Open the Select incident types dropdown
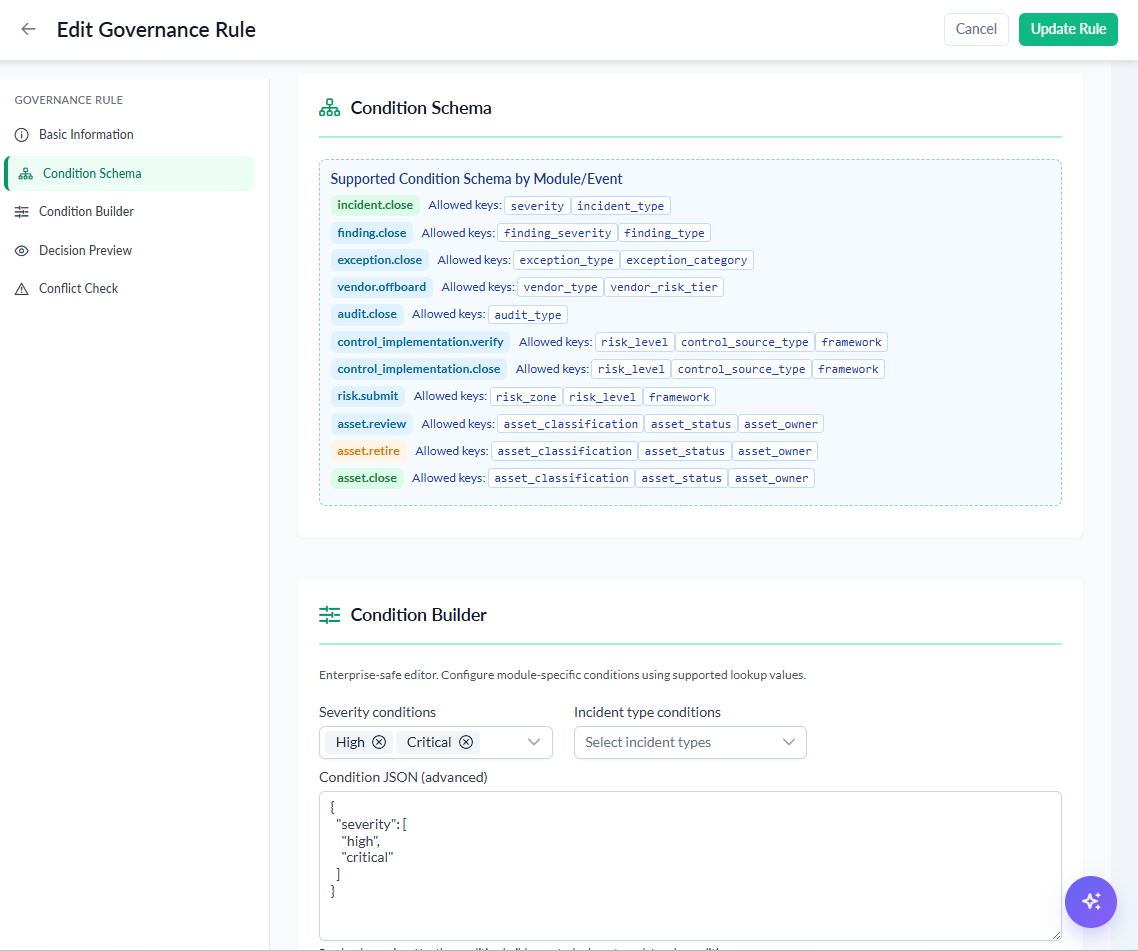 (x=689, y=742)
